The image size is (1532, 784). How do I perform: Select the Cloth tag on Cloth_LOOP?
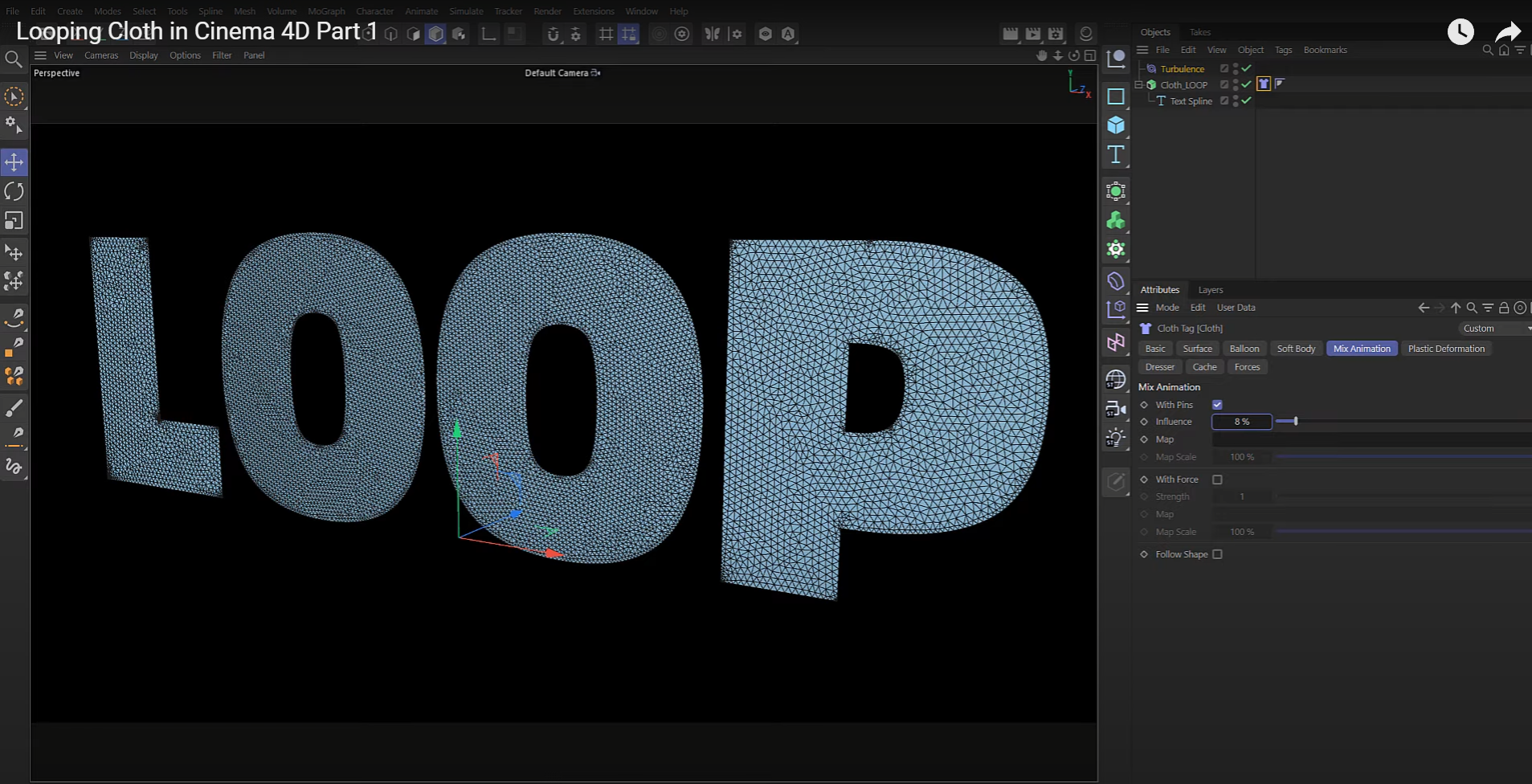click(1264, 84)
